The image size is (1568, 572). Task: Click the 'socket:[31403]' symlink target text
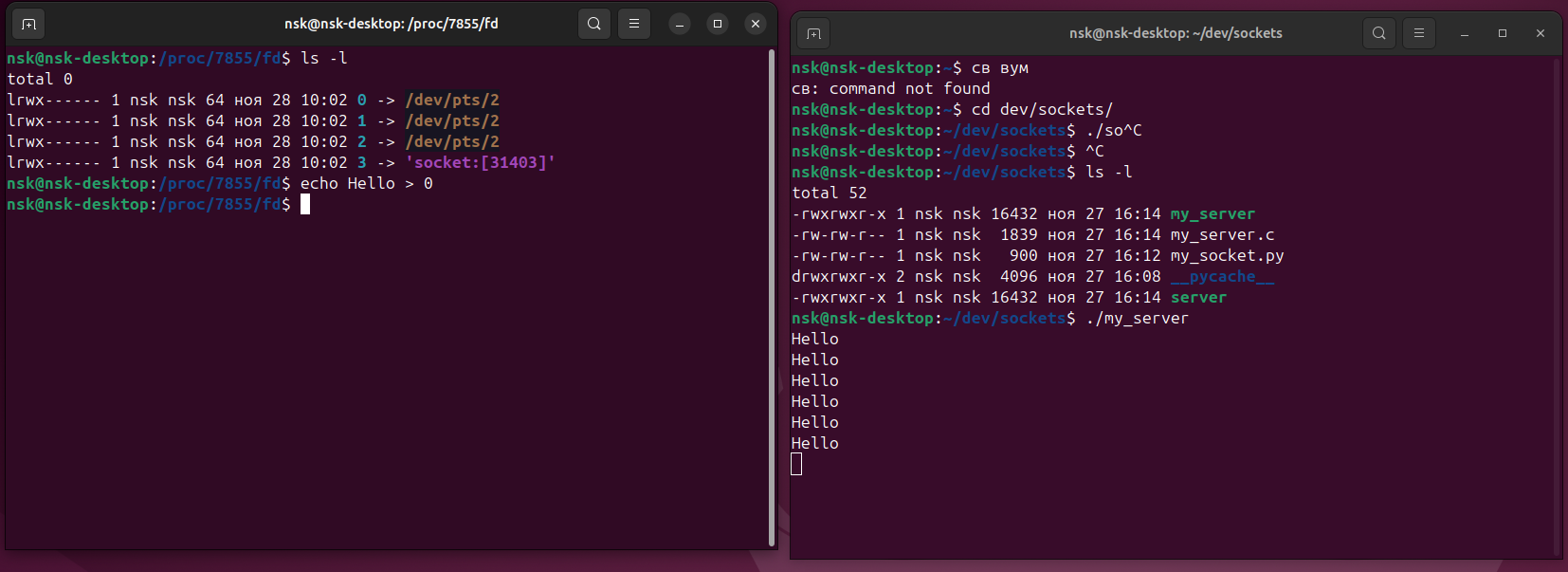pyautogui.click(x=480, y=162)
